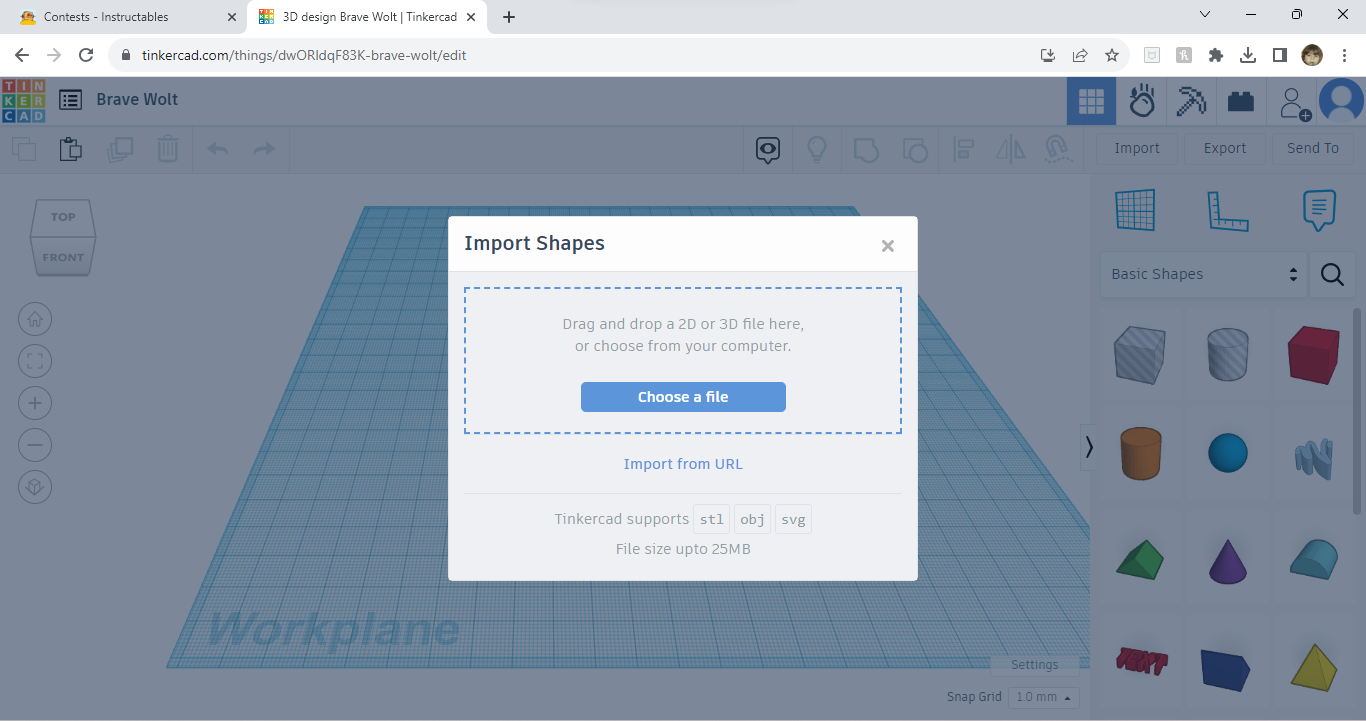Reload the page in Chrome
1366x721 pixels.
coord(86,55)
